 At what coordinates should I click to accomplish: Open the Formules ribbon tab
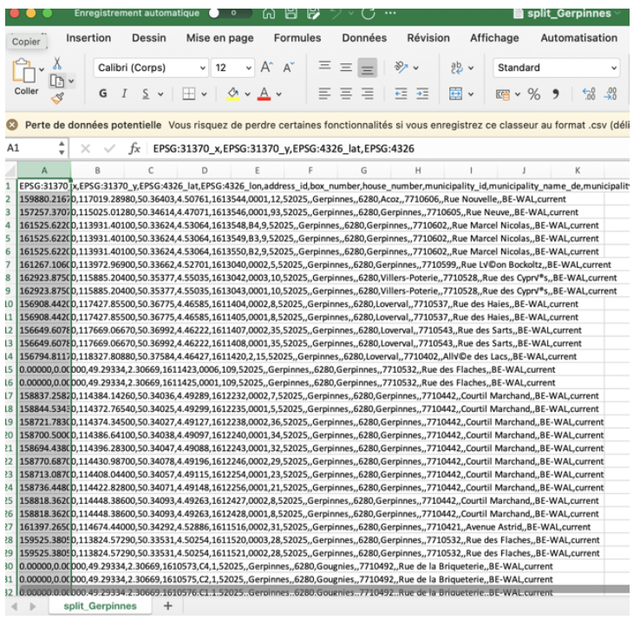[297, 38]
